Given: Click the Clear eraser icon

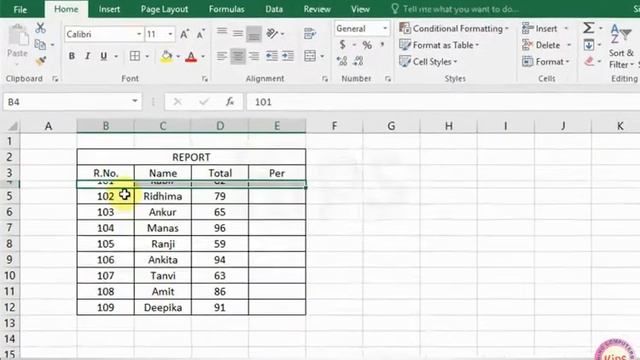Looking at the screenshot, I should click(x=589, y=61).
